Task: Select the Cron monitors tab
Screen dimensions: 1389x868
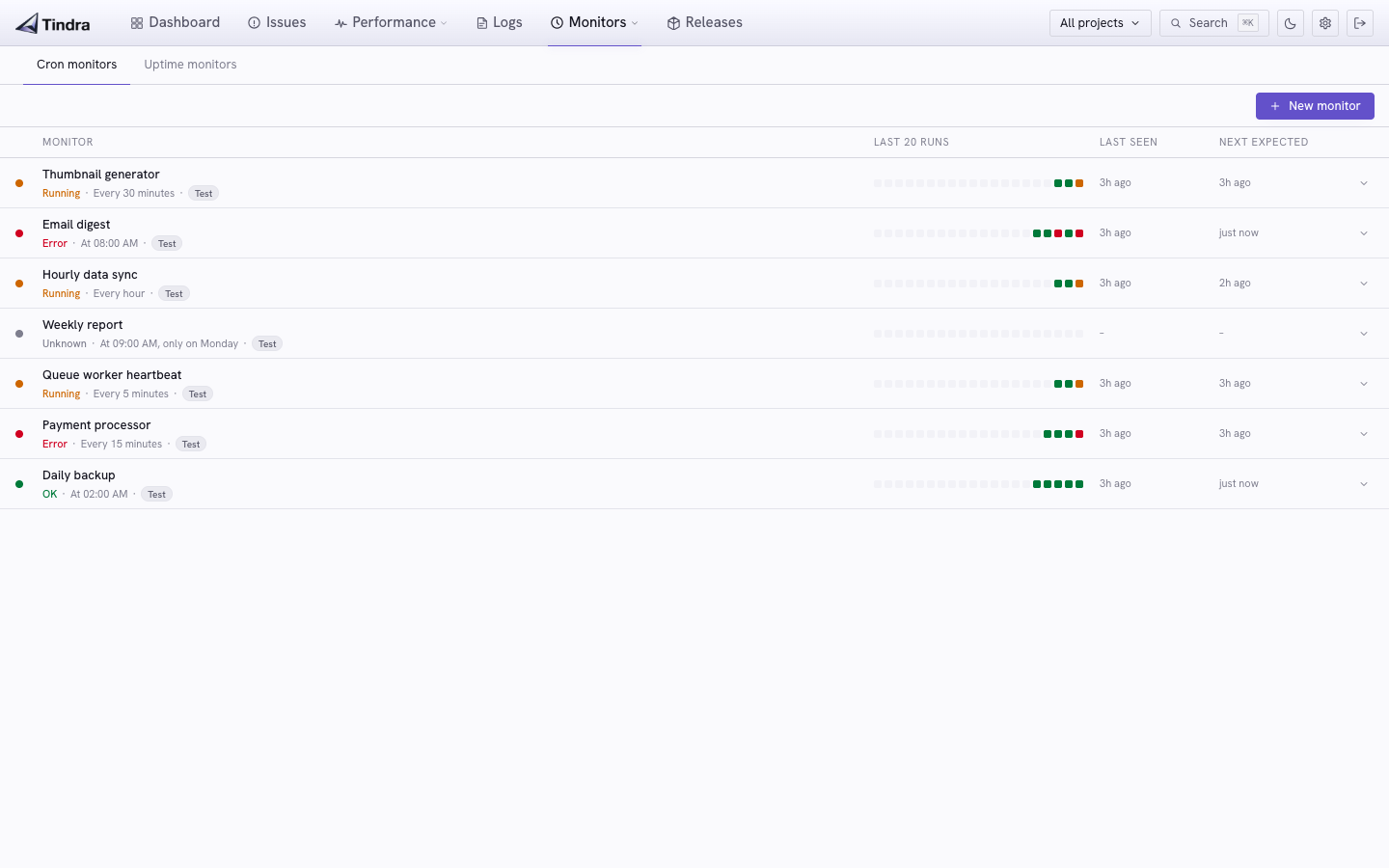Action: click(x=76, y=65)
